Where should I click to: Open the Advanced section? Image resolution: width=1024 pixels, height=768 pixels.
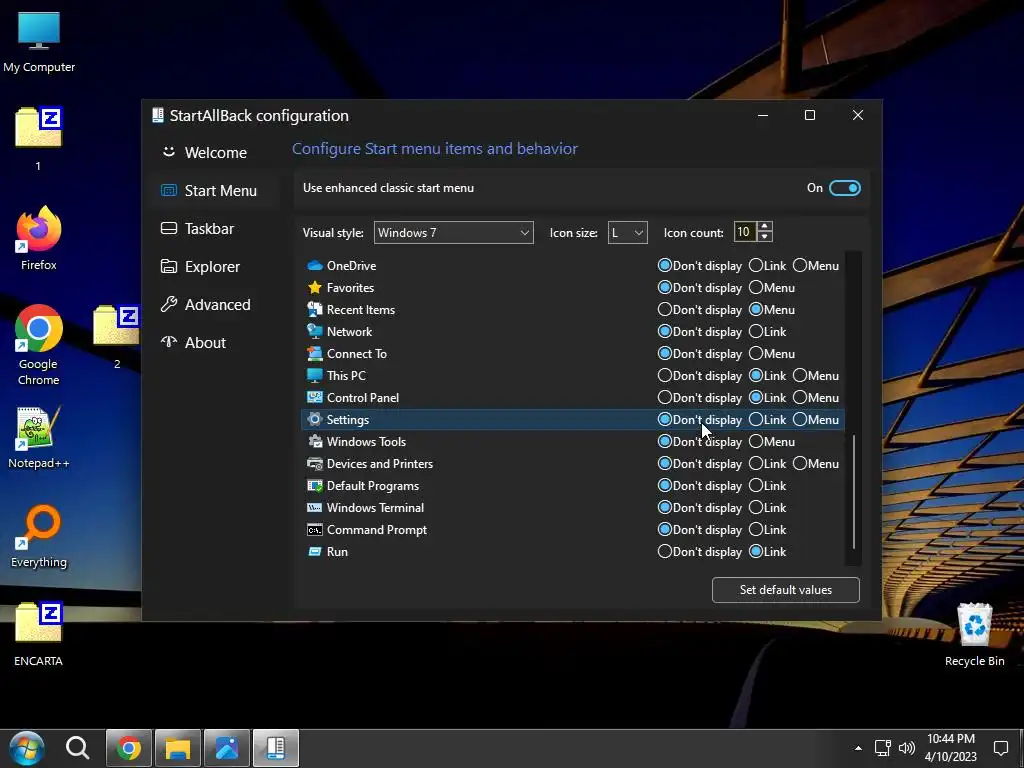click(x=216, y=304)
